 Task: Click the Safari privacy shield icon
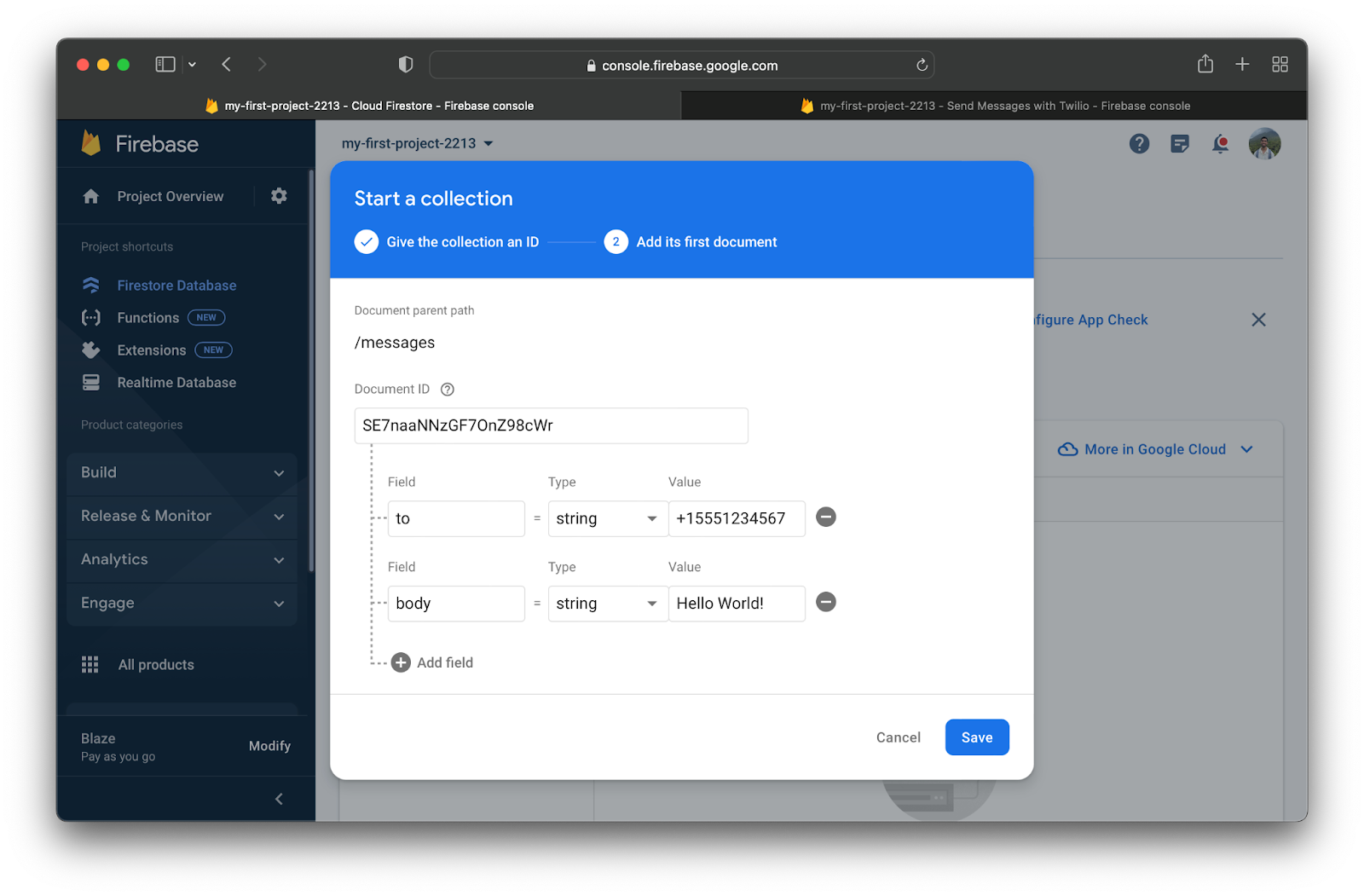tap(406, 64)
